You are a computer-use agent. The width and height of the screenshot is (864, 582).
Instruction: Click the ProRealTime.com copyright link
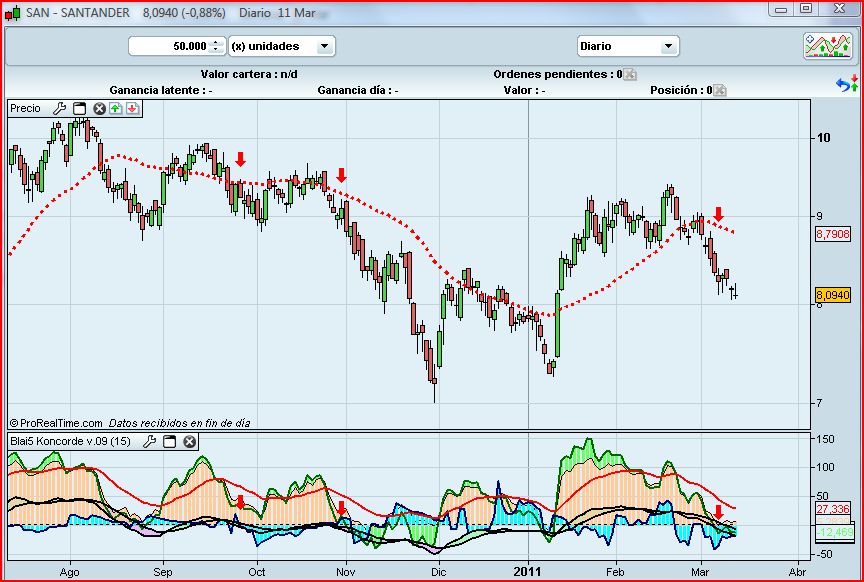tap(56, 423)
